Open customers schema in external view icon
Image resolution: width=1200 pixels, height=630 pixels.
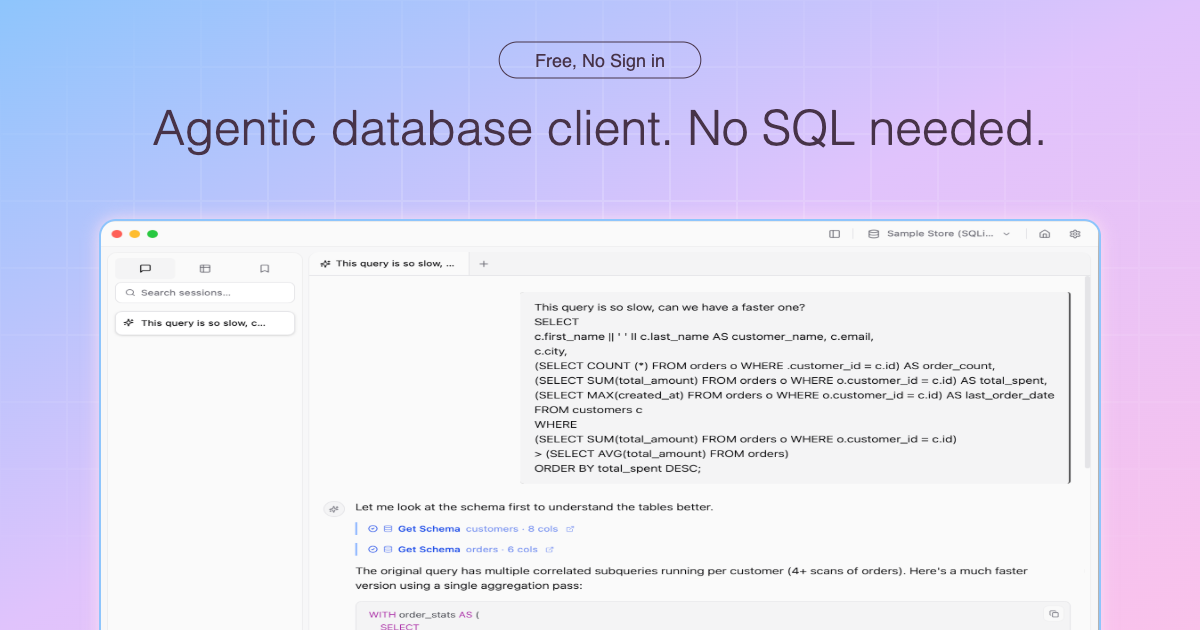tap(570, 529)
